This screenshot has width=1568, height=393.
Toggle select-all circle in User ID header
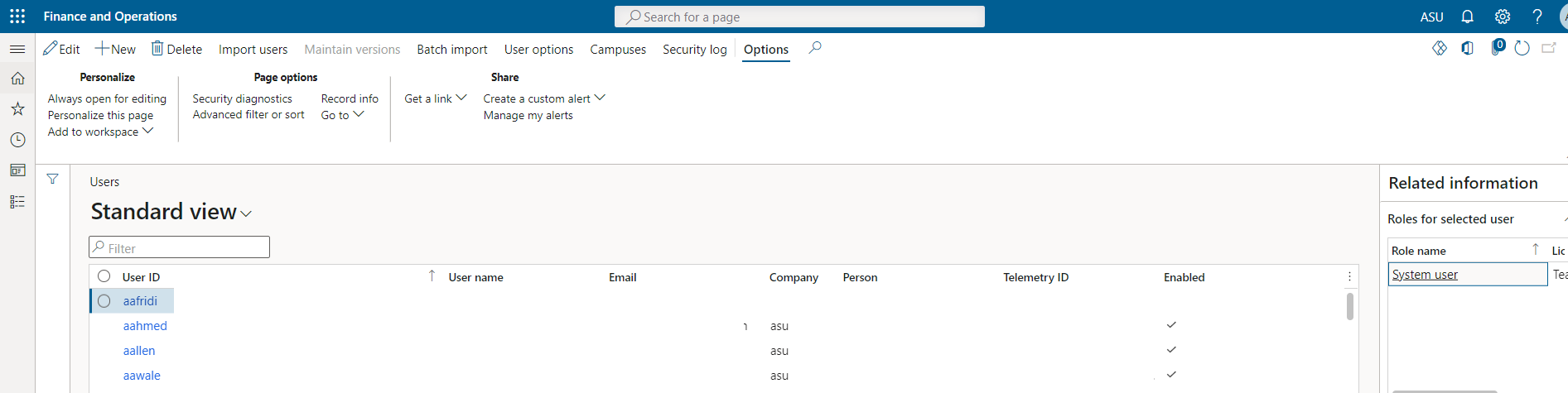point(104,276)
